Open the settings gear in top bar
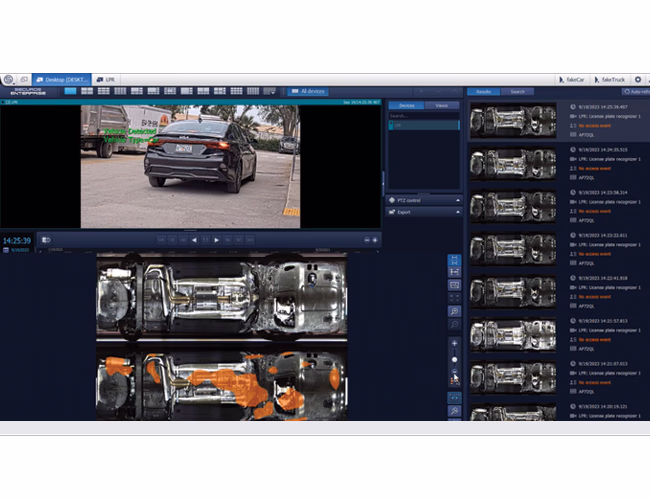This screenshot has width=650, height=500. point(638,79)
